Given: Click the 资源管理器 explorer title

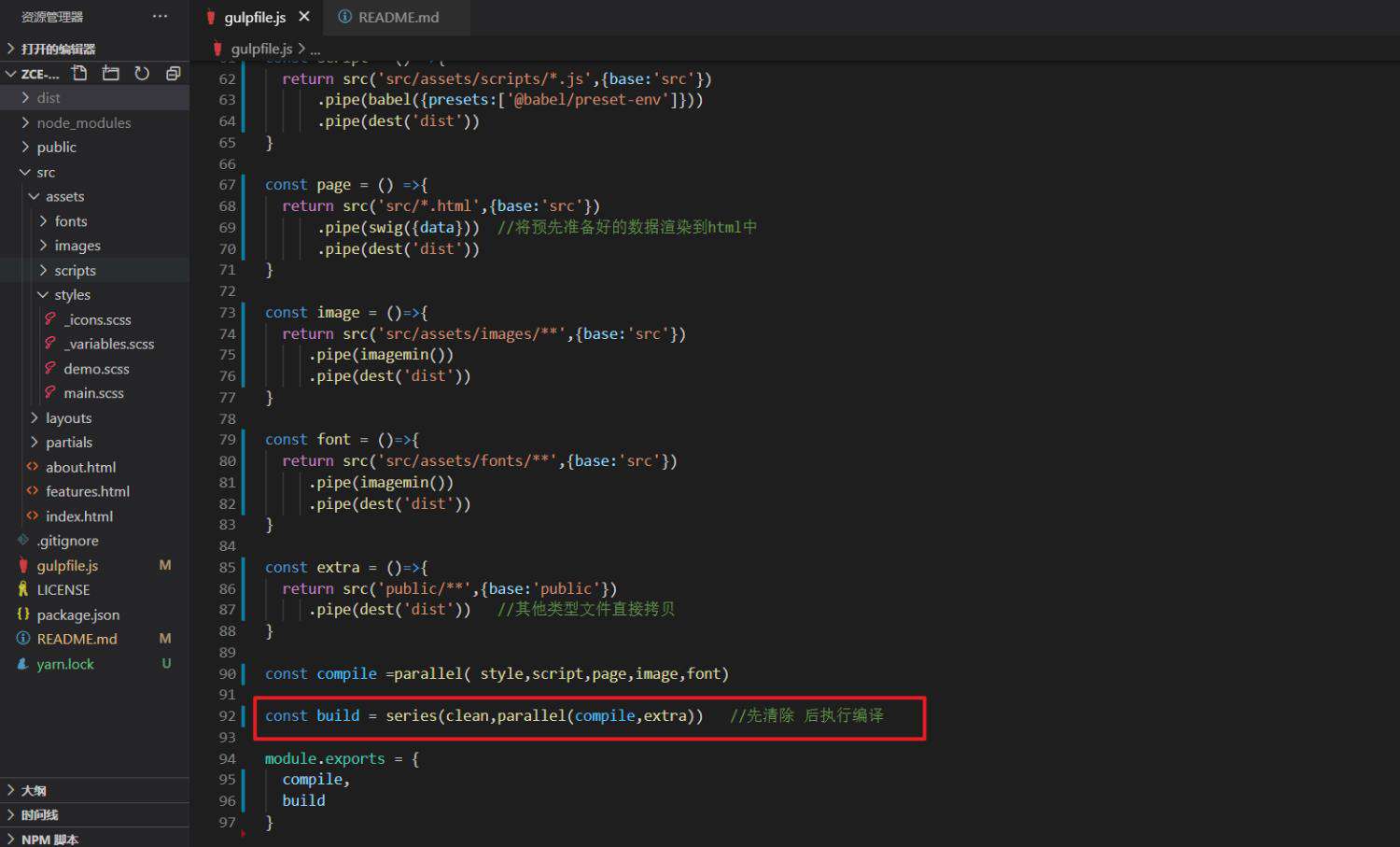Looking at the screenshot, I should (52, 17).
